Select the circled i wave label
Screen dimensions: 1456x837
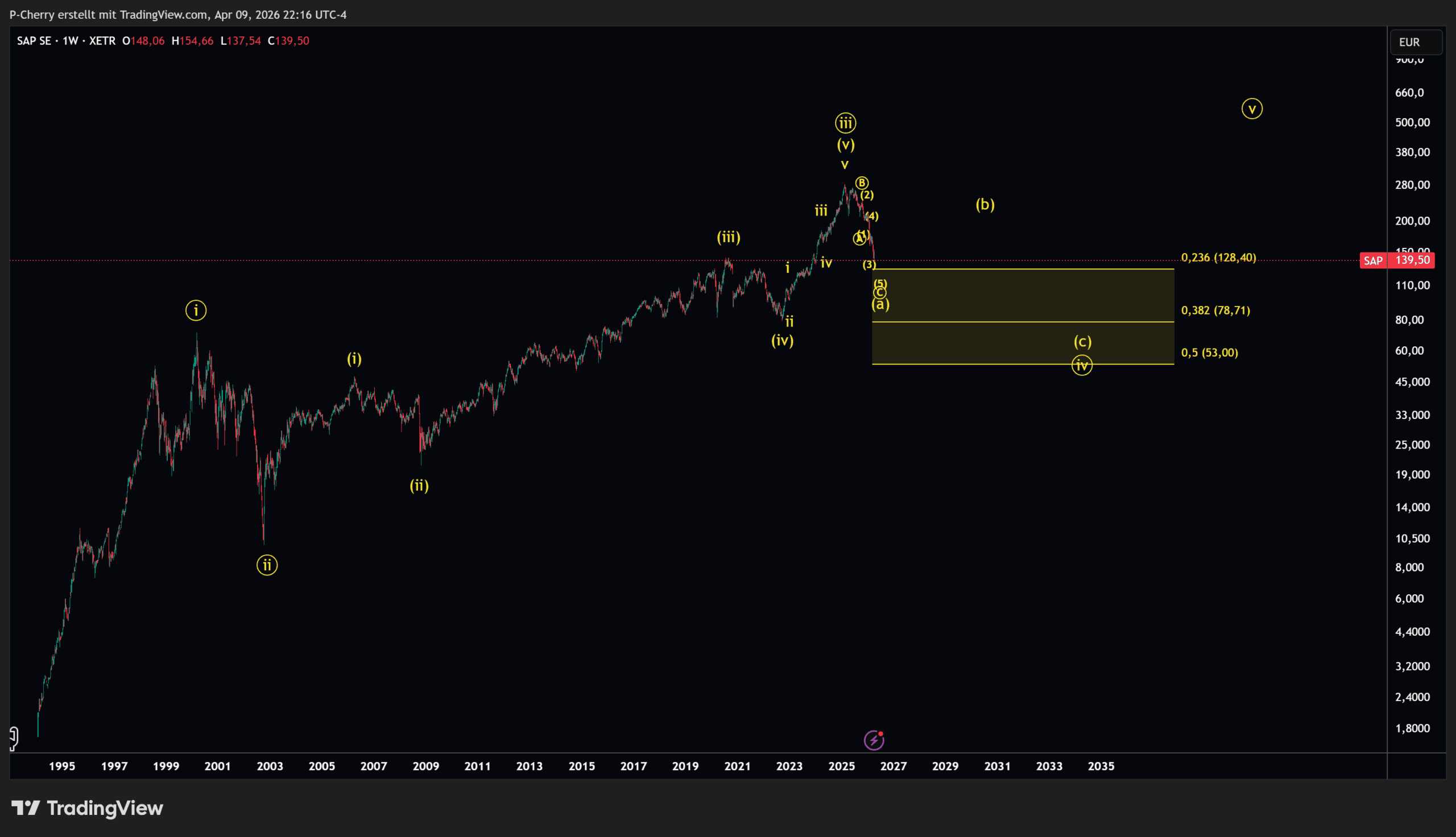(196, 310)
